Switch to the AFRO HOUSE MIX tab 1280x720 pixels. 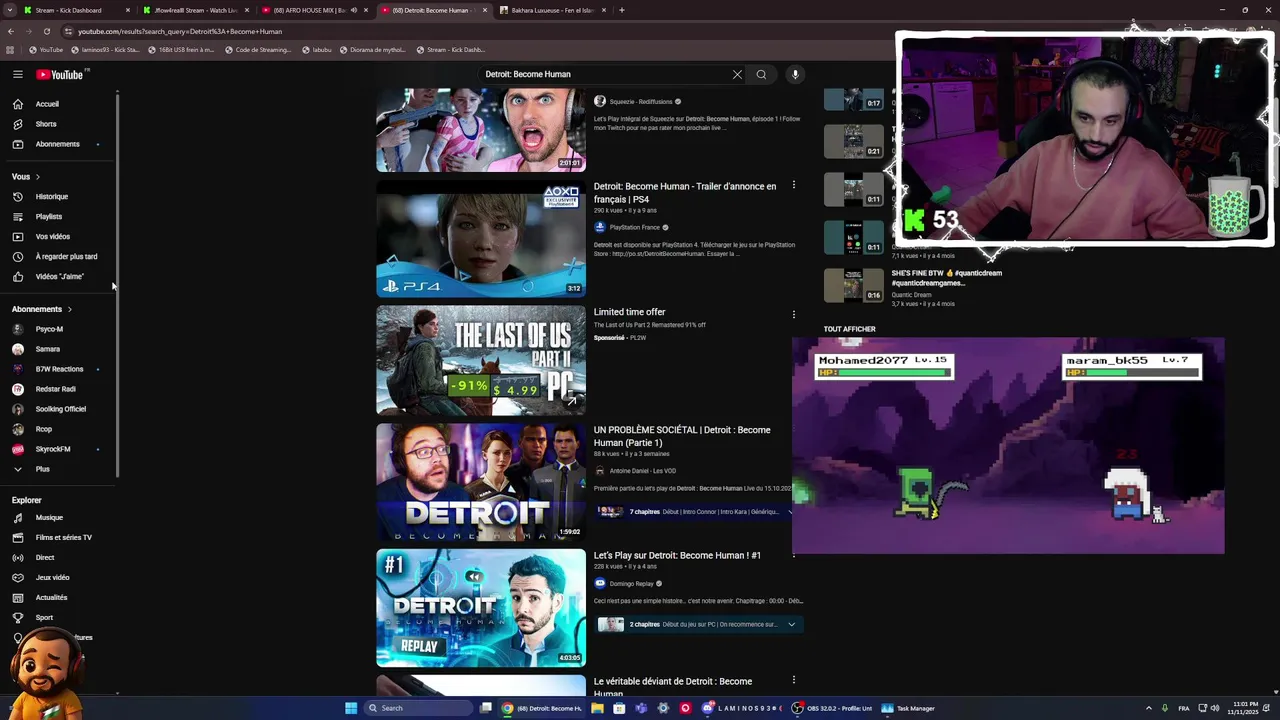coord(315,10)
